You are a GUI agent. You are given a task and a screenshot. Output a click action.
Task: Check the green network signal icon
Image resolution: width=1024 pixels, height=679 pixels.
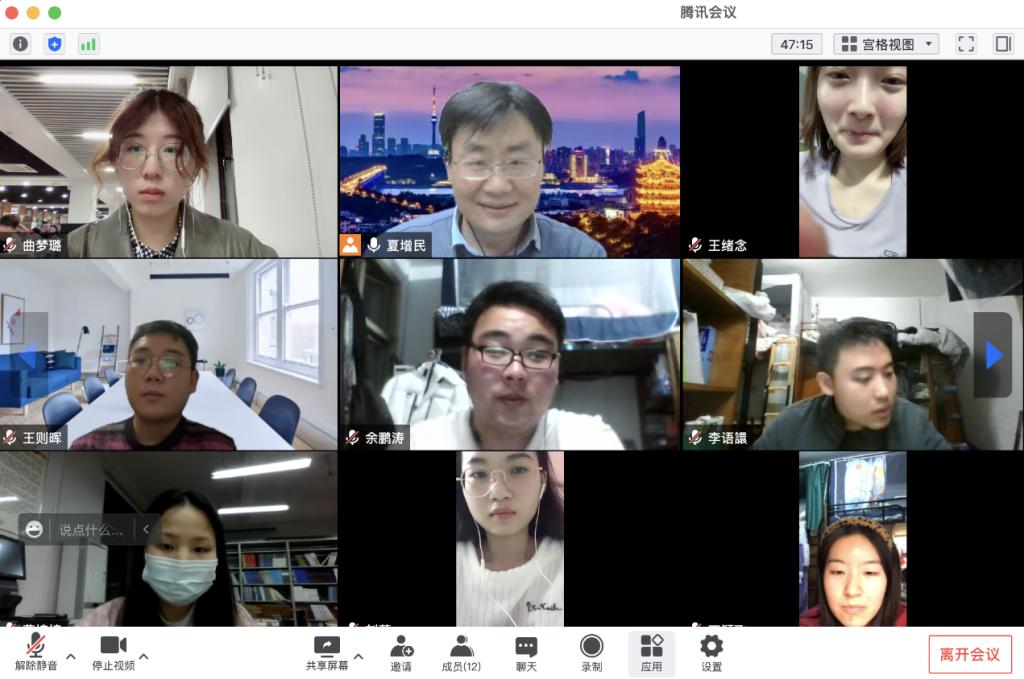point(88,44)
